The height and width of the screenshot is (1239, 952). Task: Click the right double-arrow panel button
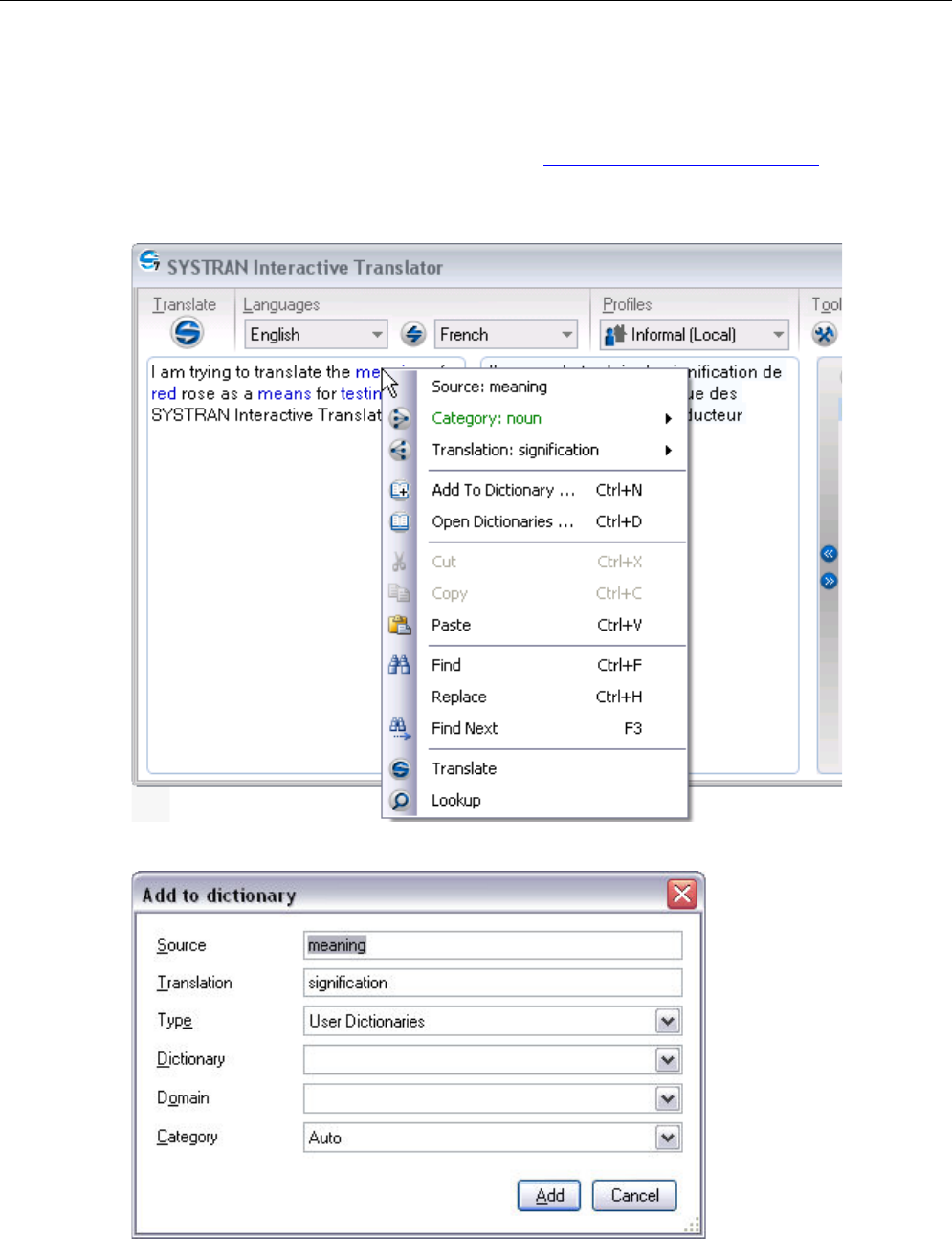829,581
